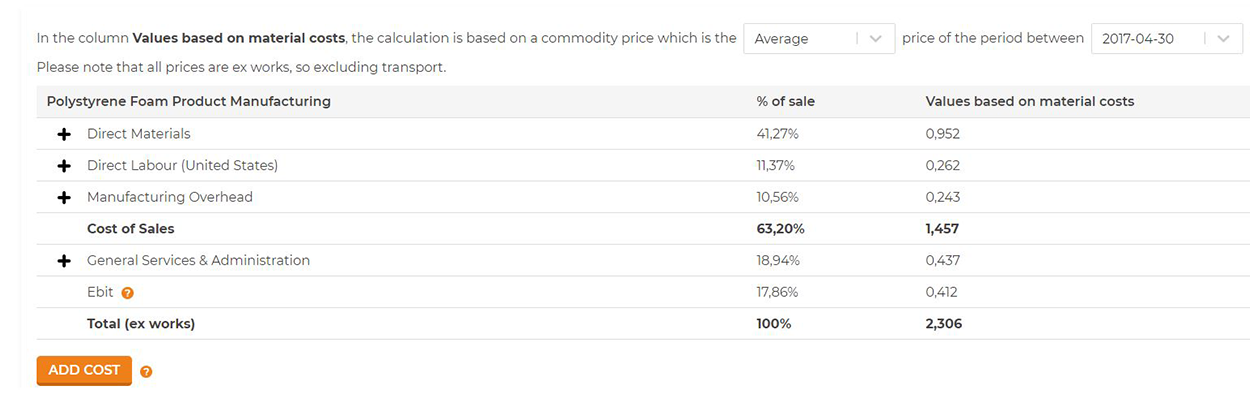
Task: Click the chevron arrow on Average dropdown
Action: point(876,39)
